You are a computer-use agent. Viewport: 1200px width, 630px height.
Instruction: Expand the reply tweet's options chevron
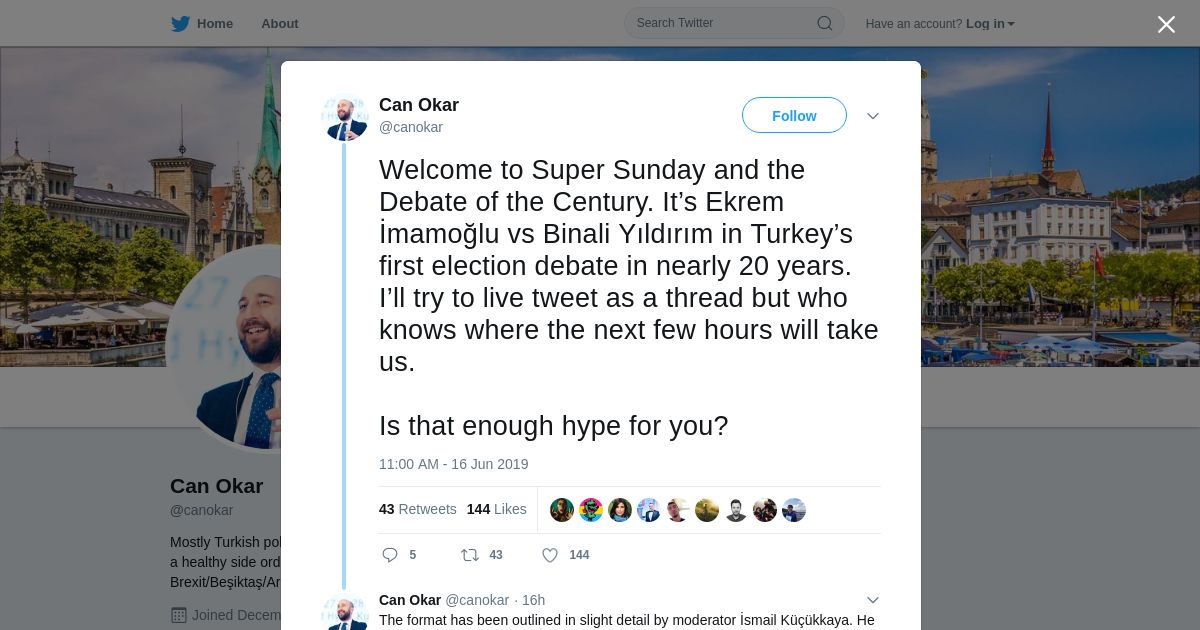click(x=873, y=600)
